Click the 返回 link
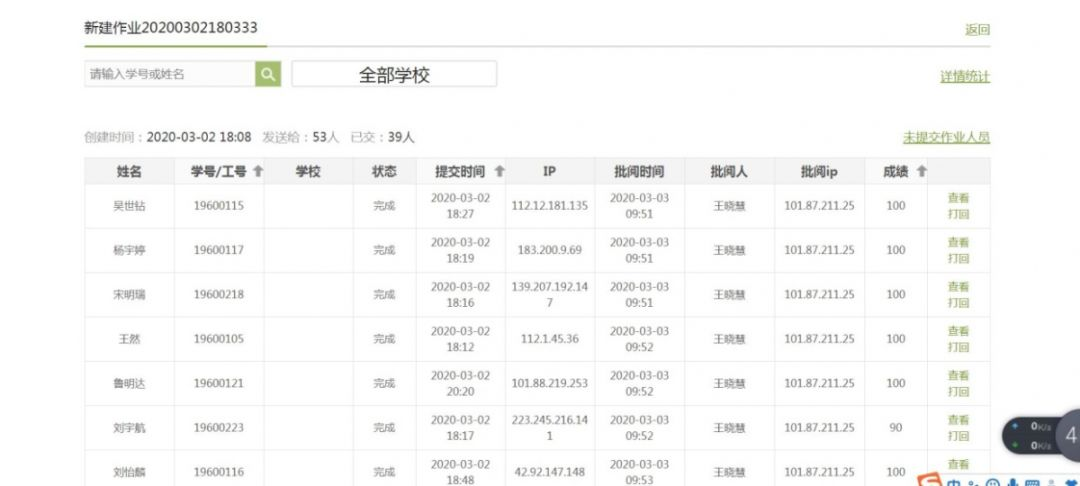The image size is (1080, 486). tap(977, 30)
